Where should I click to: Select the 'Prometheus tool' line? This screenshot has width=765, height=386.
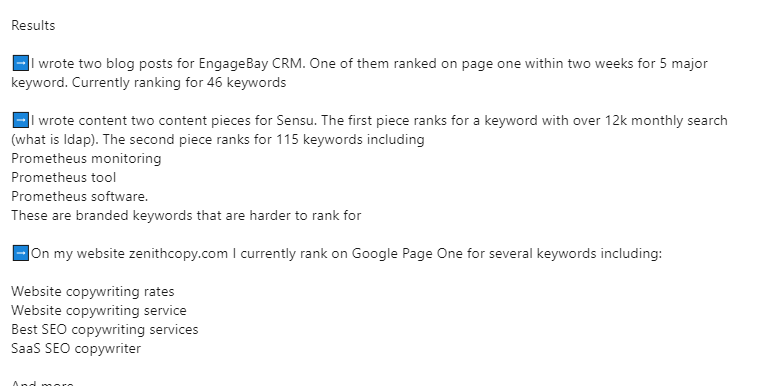coord(64,178)
